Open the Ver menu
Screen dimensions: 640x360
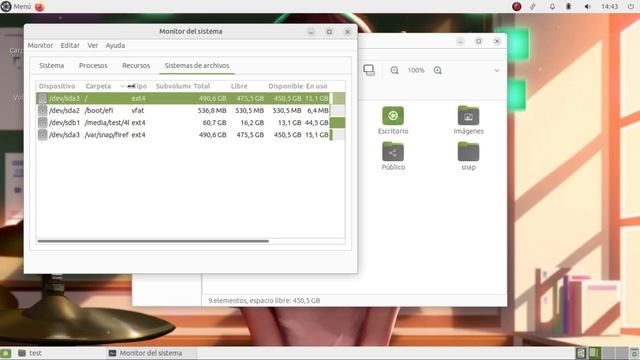93,45
